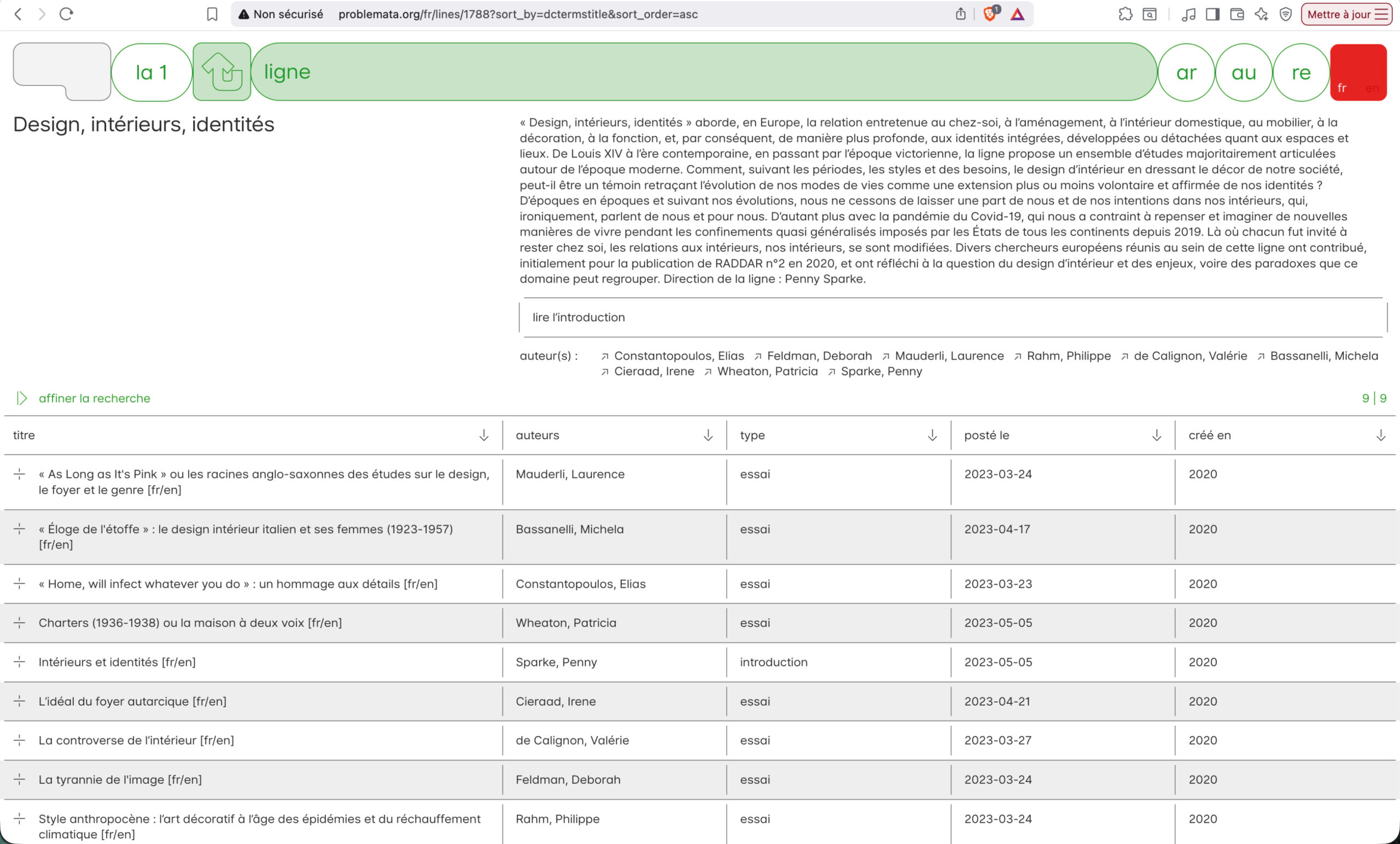
Task: Open the Brave Shields lion icon
Action: tap(990, 14)
